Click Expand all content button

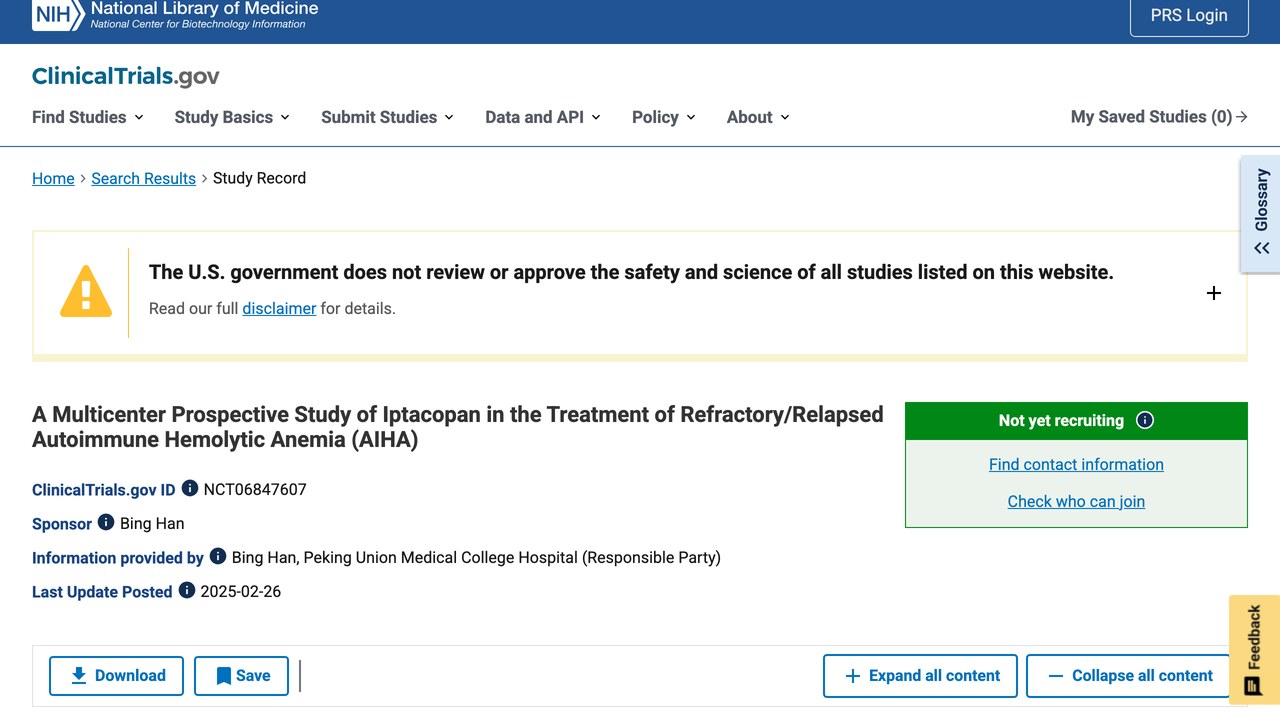(920, 676)
